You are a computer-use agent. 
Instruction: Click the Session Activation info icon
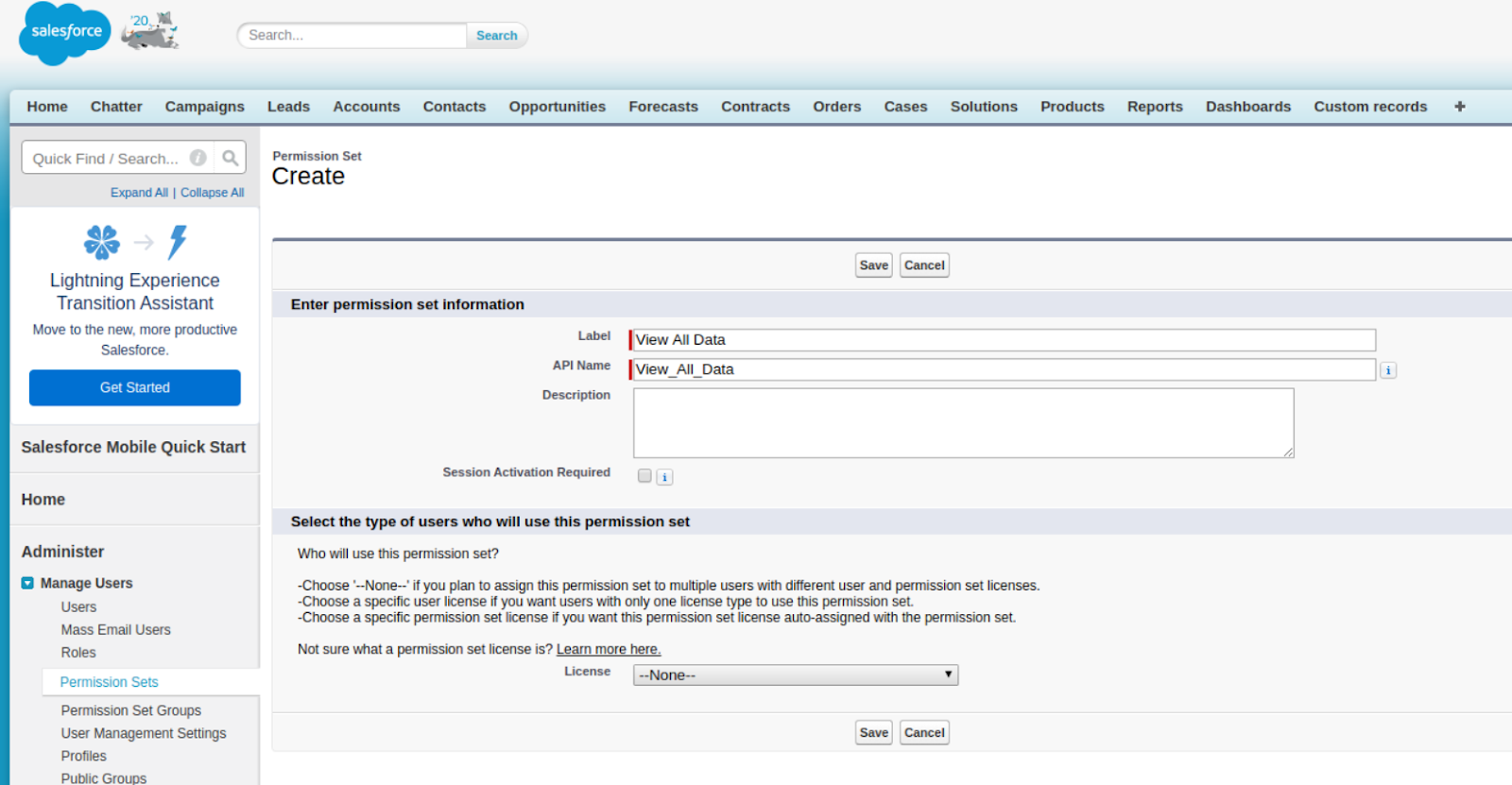point(664,477)
